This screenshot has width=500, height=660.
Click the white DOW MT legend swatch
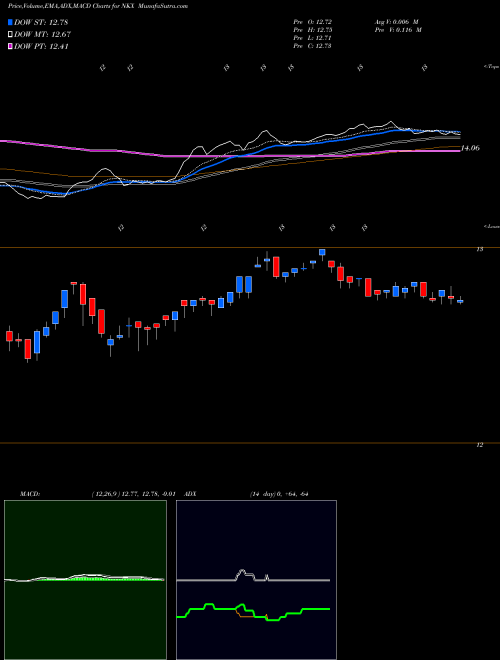[11, 35]
